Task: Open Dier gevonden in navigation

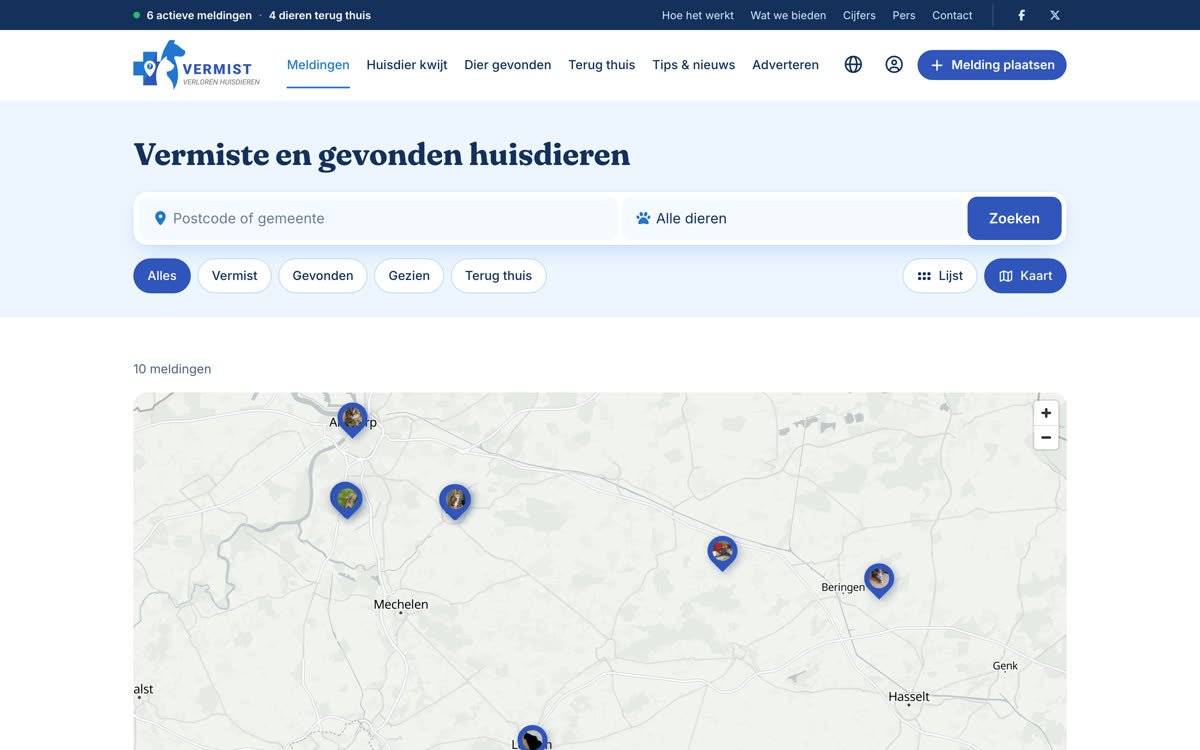Action: 508,65
